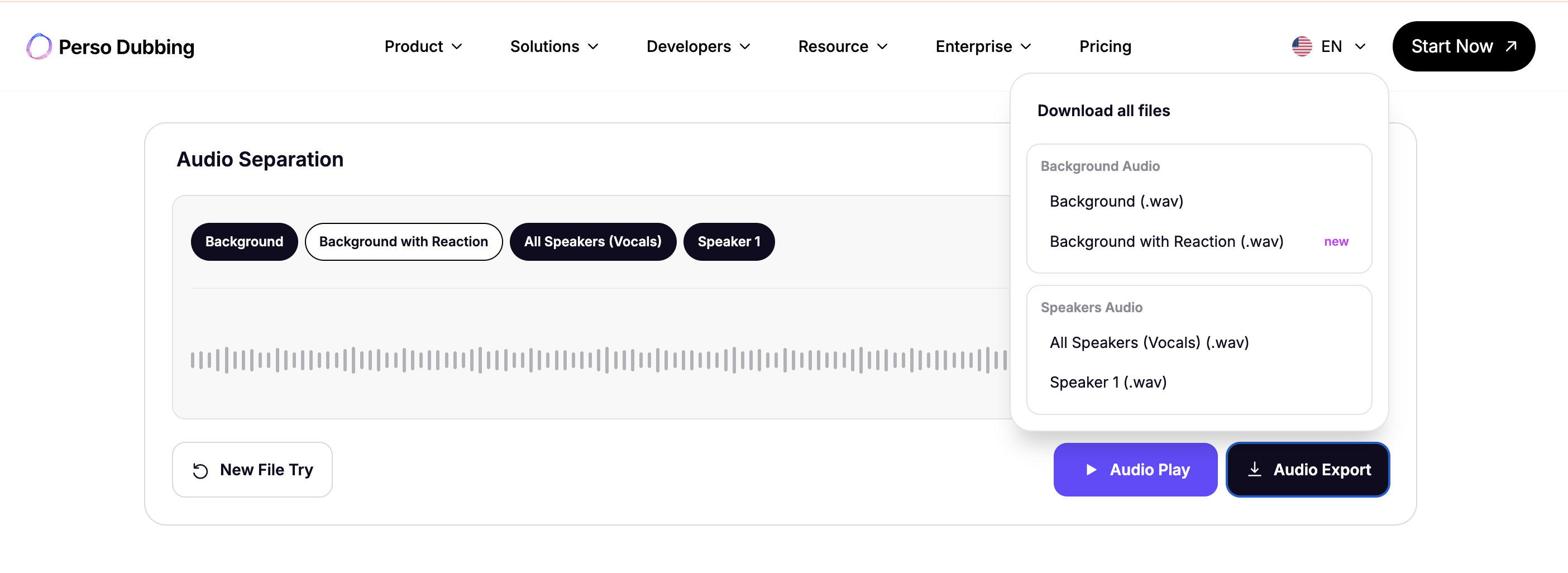Click the Audio Play button
This screenshot has height=573, width=1568.
[x=1135, y=470]
